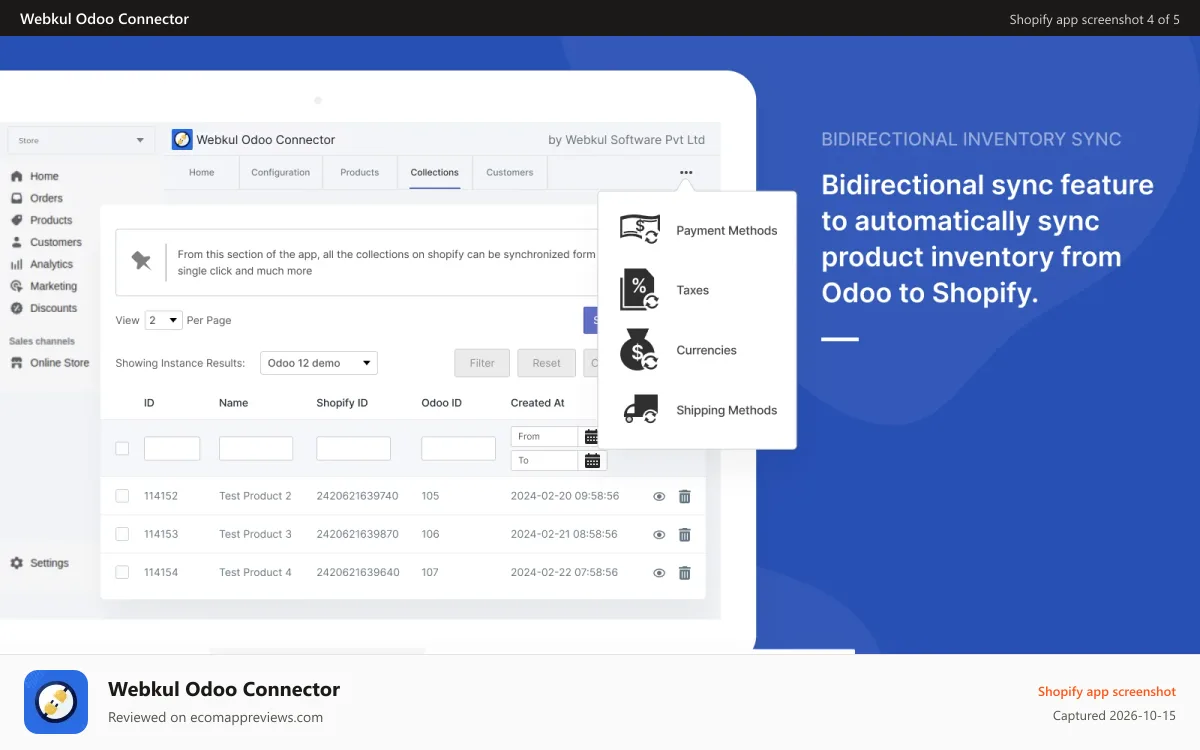Click the Reset button
Viewport: 1200px width, 750px height.
[547, 363]
